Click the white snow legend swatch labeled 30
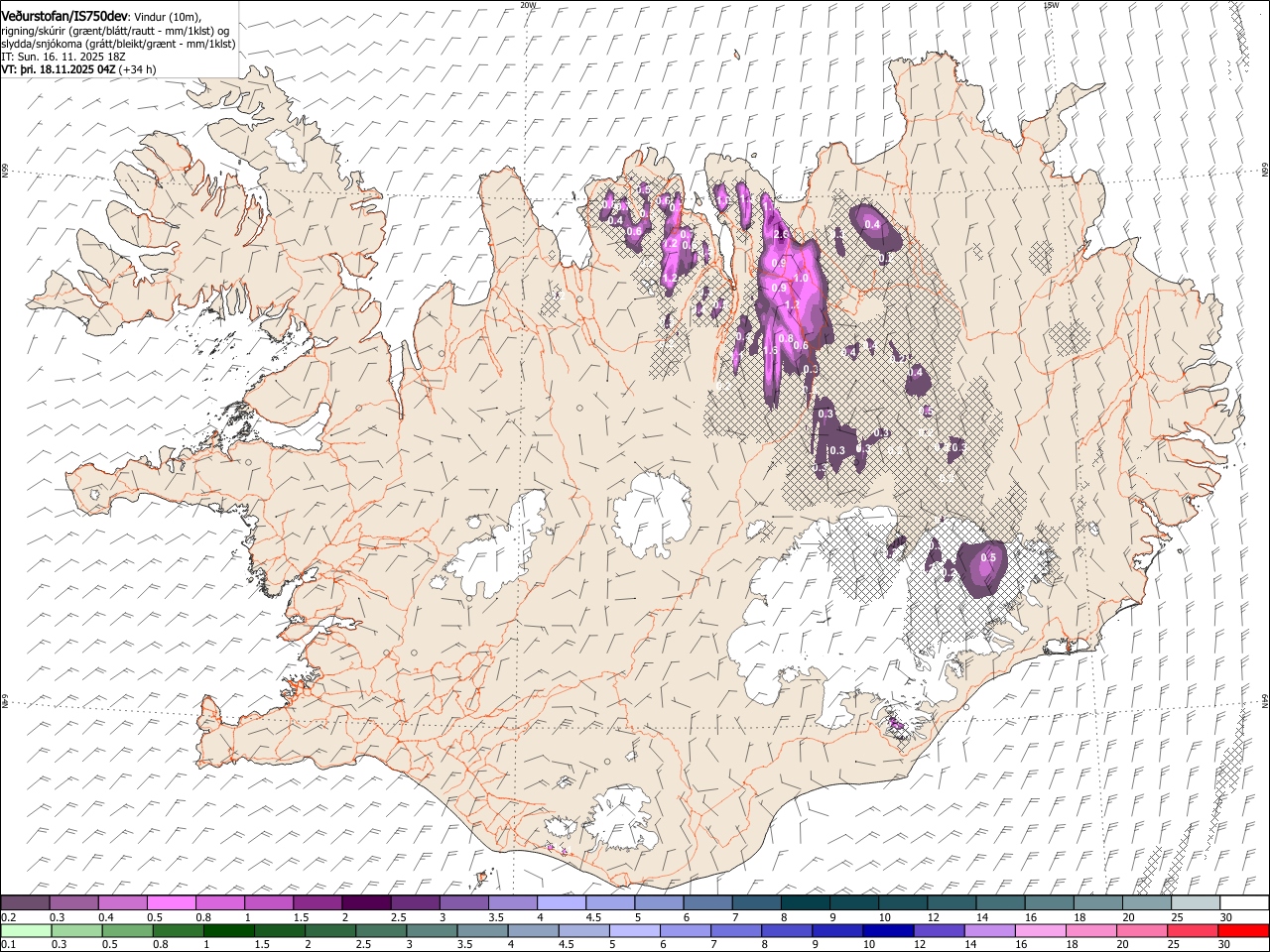1270x952 pixels. [x=1242, y=903]
